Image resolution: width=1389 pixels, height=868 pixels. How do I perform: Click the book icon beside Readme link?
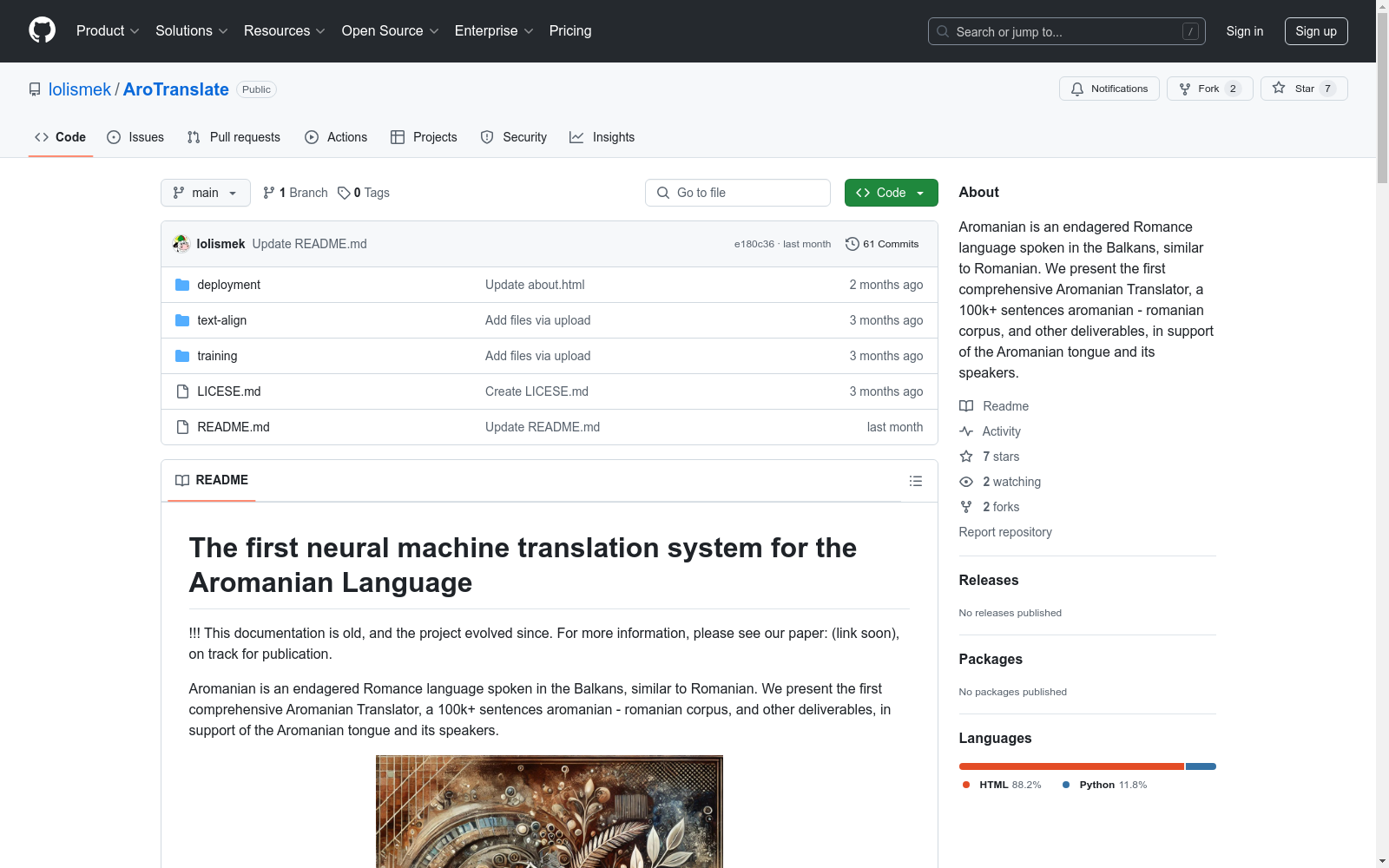tap(966, 406)
